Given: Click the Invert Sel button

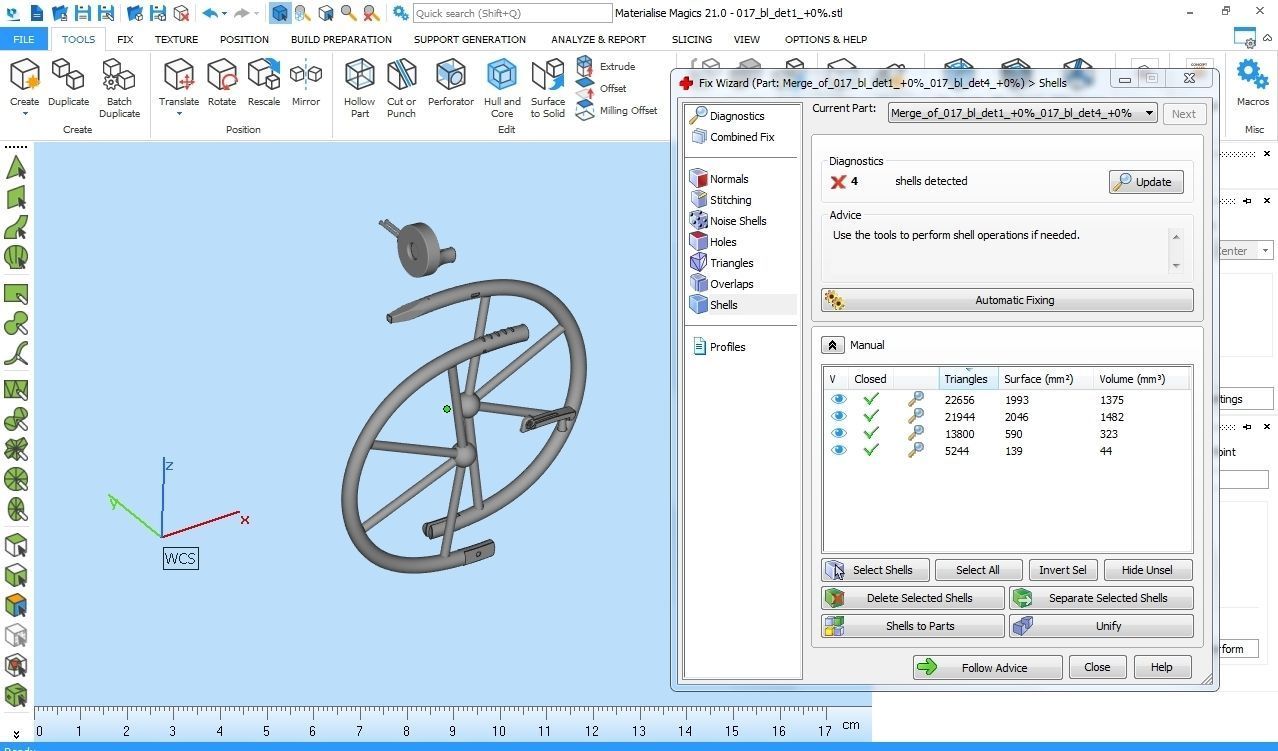Looking at the screenshot, I should point(1062,570).
